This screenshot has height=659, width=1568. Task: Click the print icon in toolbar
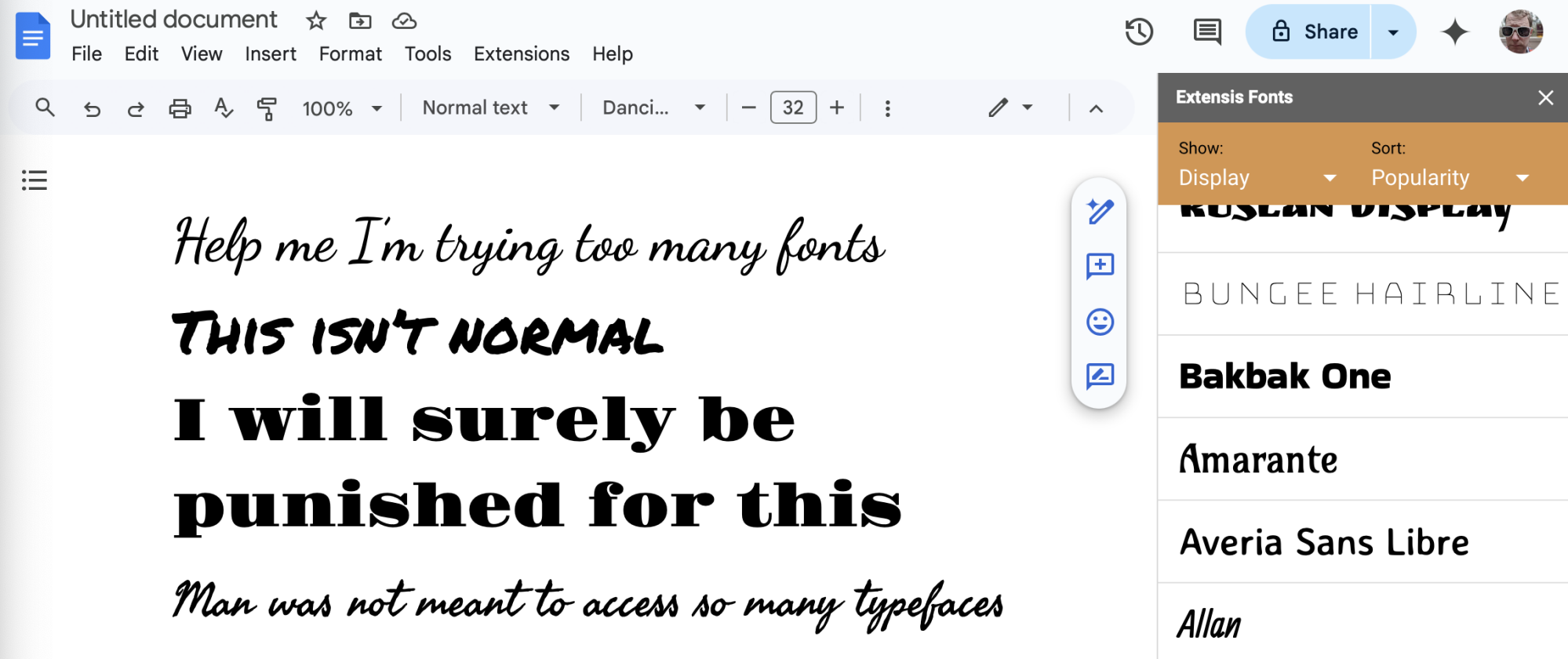point(180,108)
